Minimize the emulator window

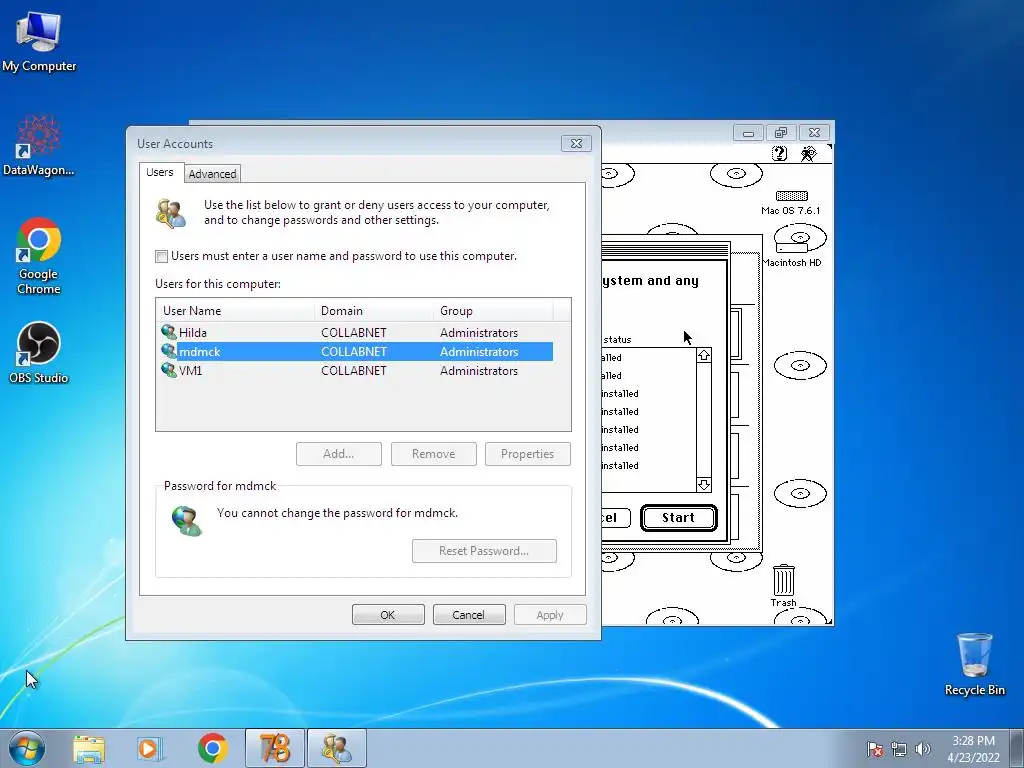coord(748,133)
